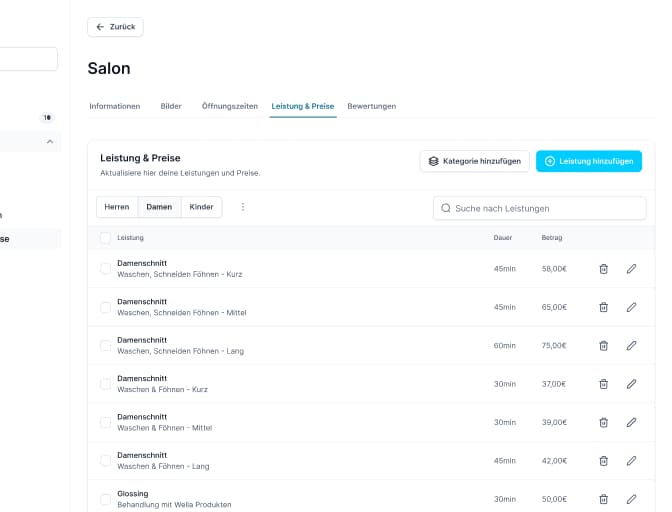The width and height of the screenshot is (672, 512).
Task: Click trash icon for 75,00€ Damenschnitt Lang
Action: pos(603,346)
